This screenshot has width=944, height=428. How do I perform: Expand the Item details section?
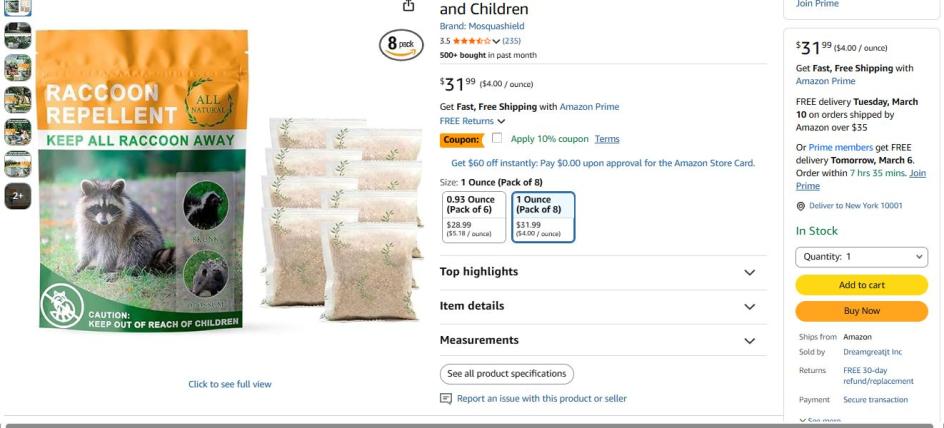[598, 306]
